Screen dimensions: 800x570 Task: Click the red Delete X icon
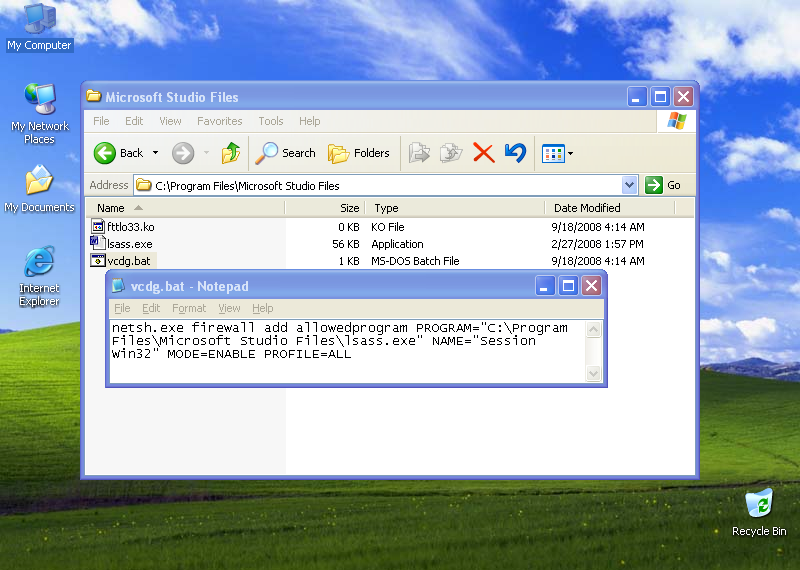[484, 153]
